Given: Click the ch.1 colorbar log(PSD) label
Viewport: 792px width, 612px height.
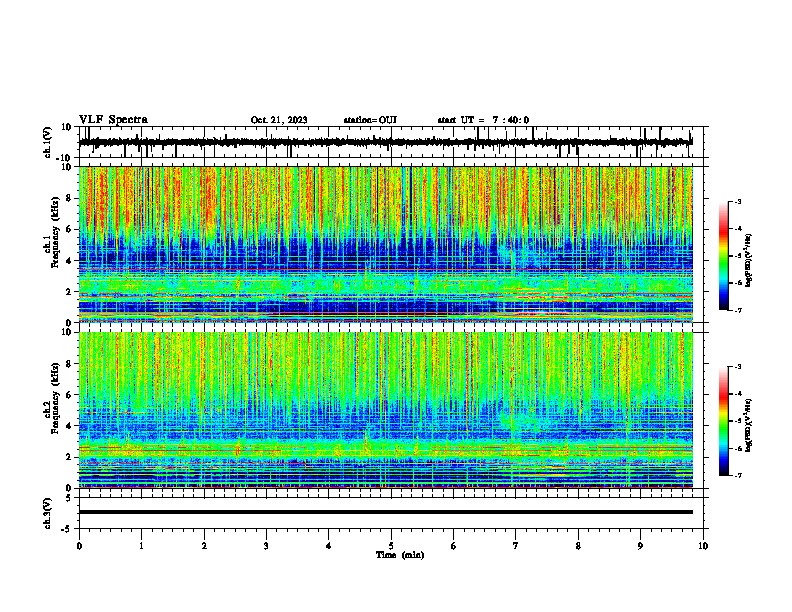Looking at the screenshot, I should [749, 260].
